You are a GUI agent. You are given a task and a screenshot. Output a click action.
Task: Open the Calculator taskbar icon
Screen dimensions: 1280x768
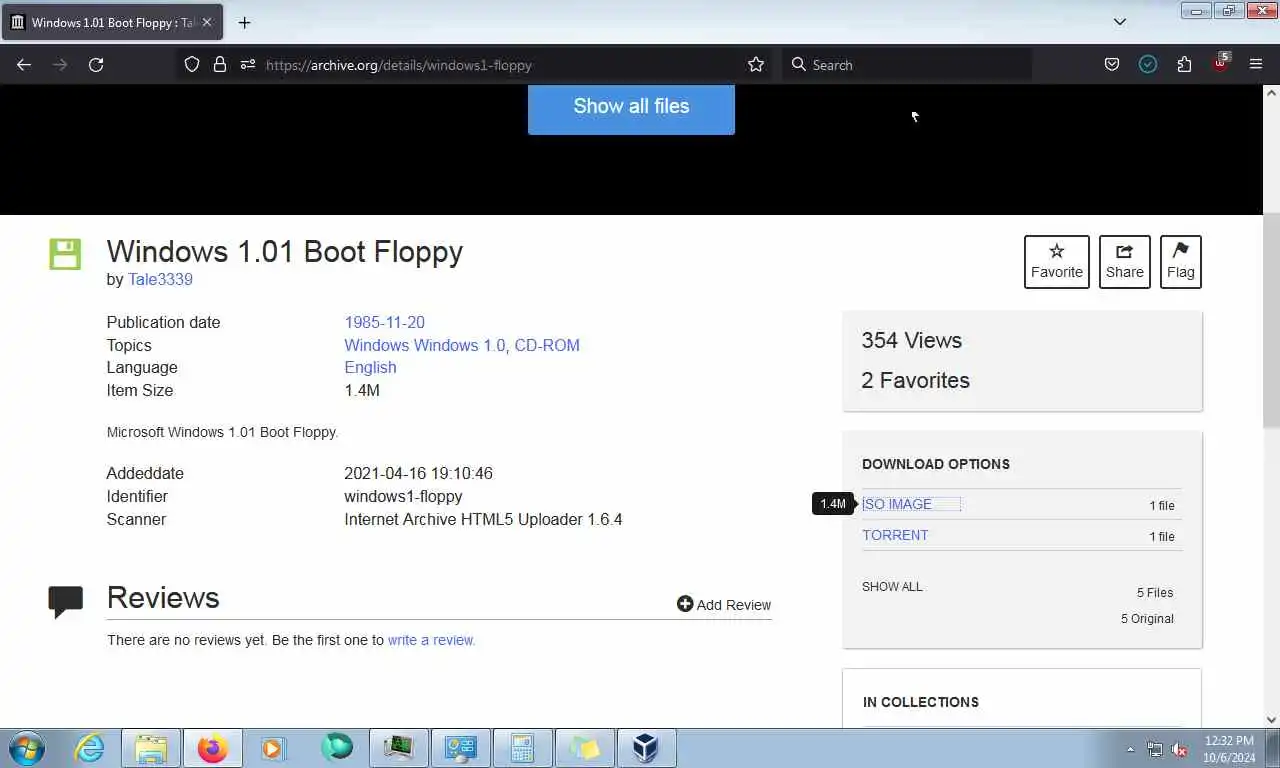(522, 748)
